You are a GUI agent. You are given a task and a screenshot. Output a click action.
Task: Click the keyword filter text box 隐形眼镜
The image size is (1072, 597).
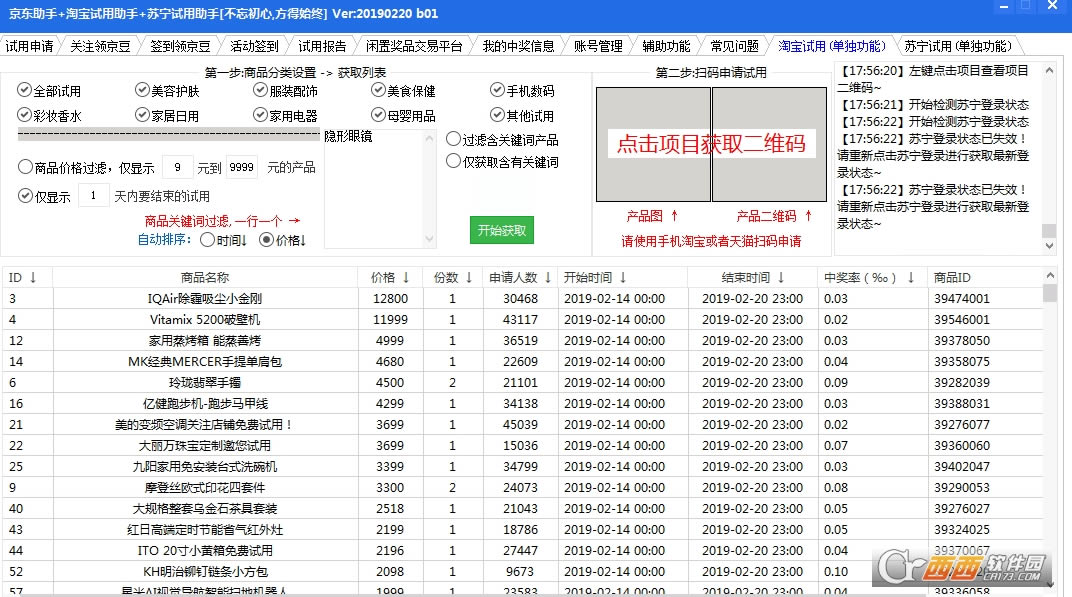(x=374, y=188)
